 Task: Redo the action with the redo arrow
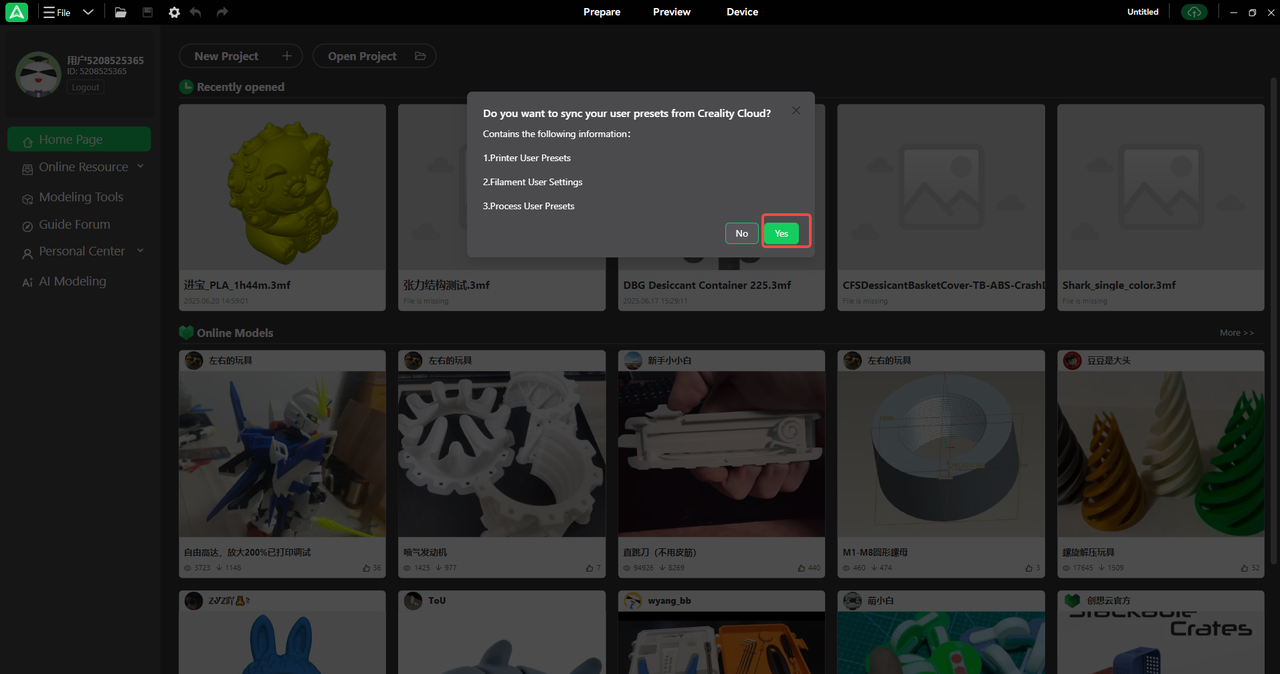click(x=222, y=12)
